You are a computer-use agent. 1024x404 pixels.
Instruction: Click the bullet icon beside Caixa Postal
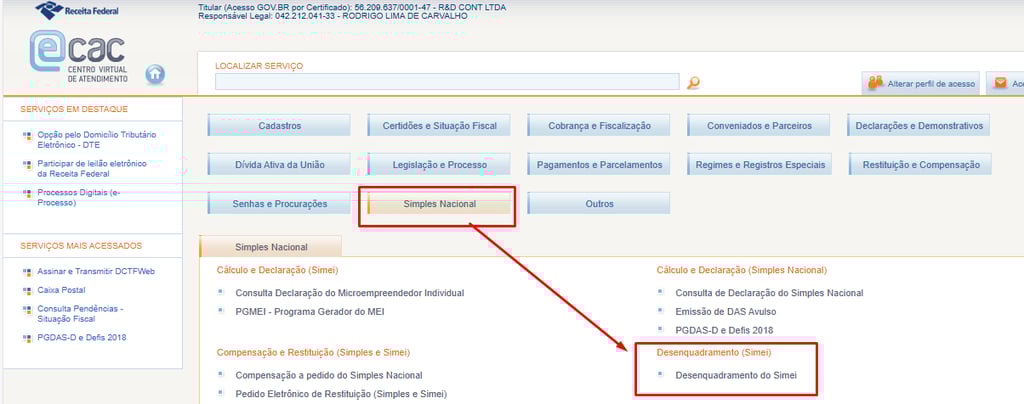click(x=27, y=290)
